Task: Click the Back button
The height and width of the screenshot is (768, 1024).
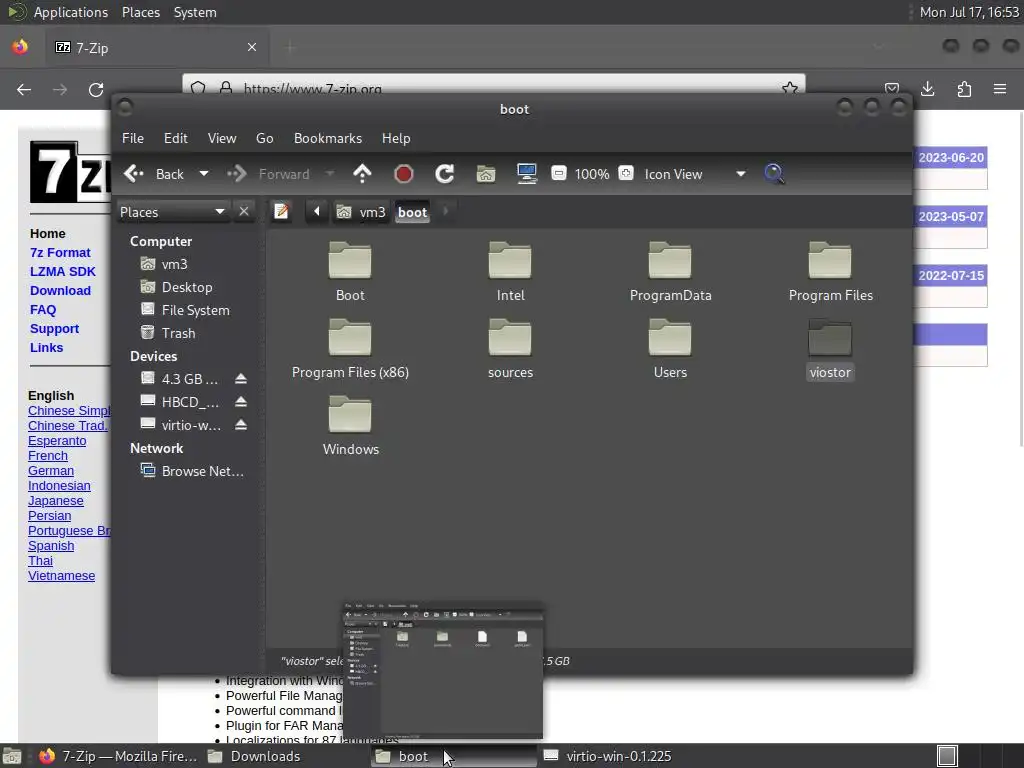Action: 155,174
